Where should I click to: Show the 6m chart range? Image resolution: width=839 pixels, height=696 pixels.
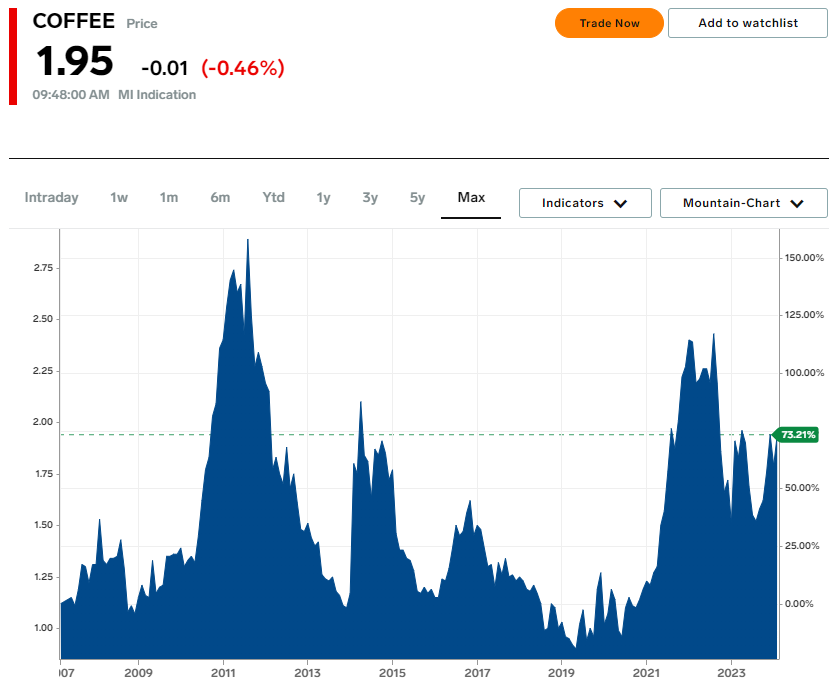coord(220,198)
